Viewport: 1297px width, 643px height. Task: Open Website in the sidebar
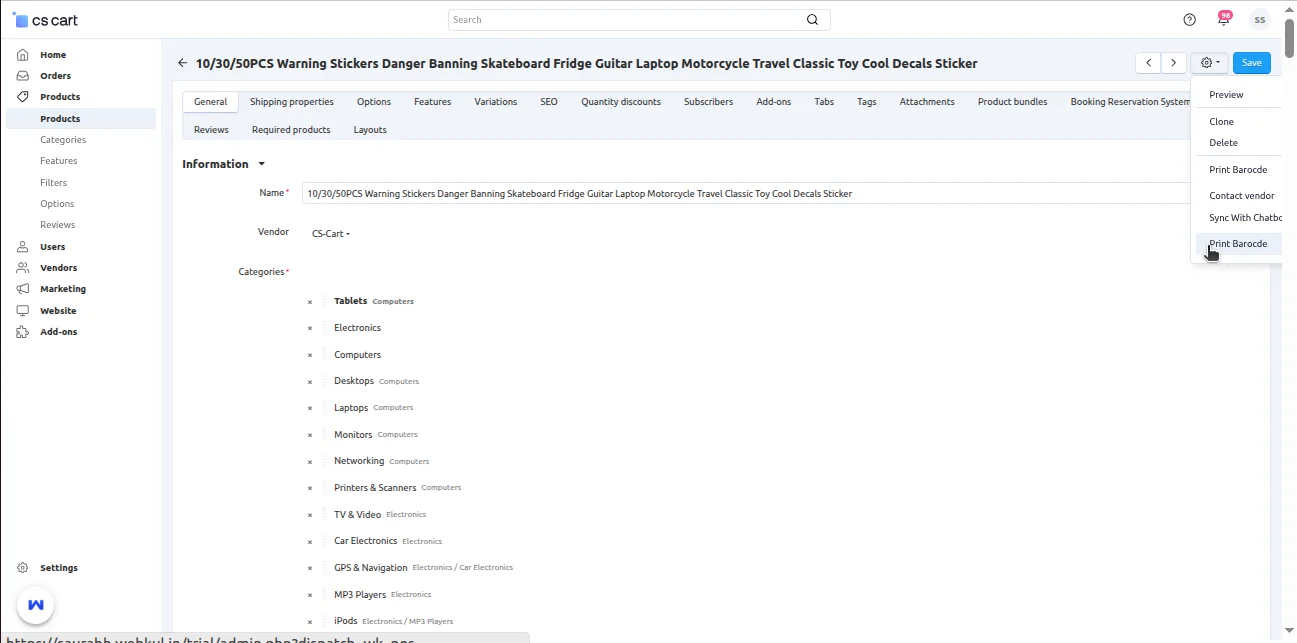pos(58,311)
